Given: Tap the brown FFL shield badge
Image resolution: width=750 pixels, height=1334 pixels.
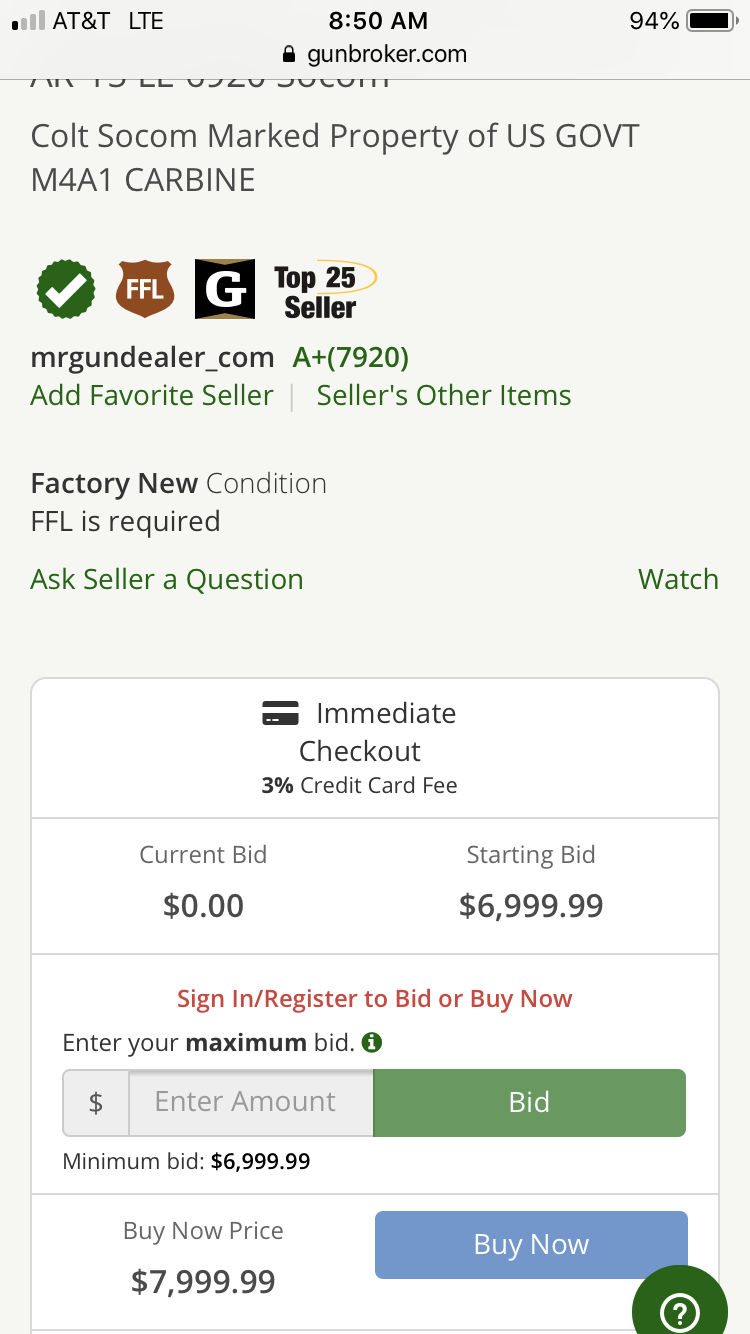Looking at the screenshot, I should pos(145,290).
